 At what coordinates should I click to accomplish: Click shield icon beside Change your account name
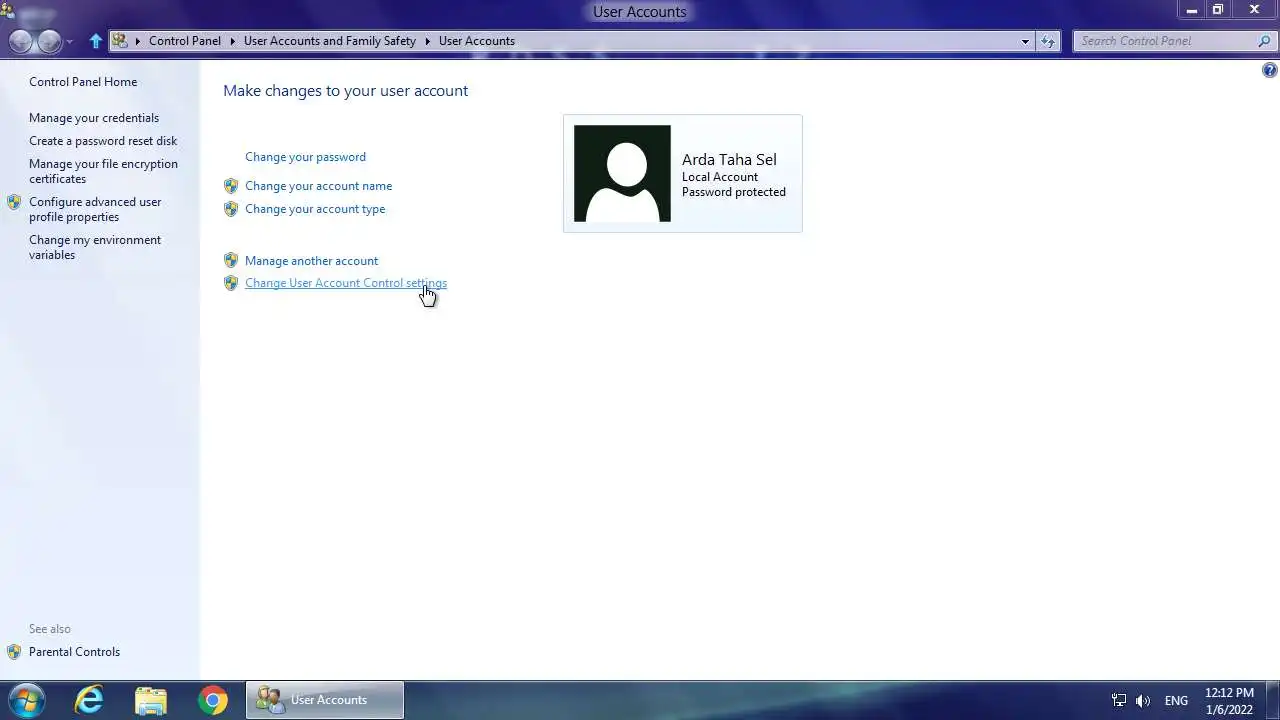point(231,186)
